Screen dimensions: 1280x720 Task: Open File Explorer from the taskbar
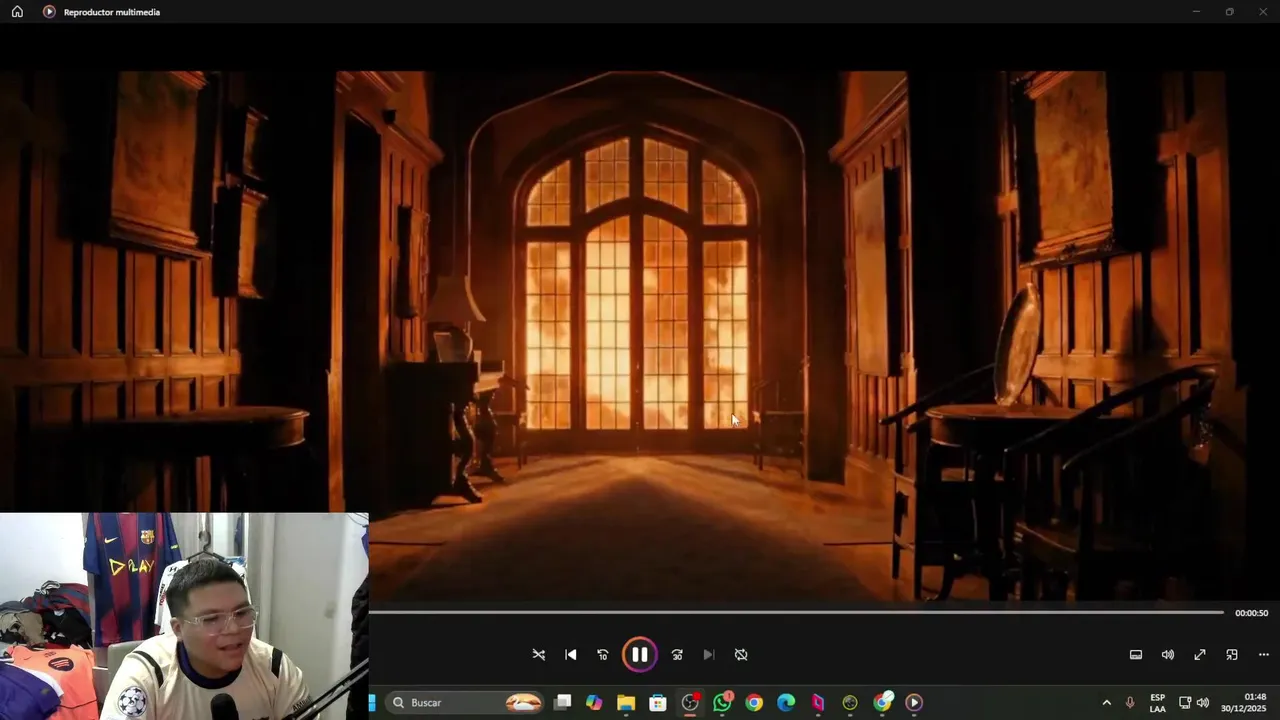click(x=626, y=703)
